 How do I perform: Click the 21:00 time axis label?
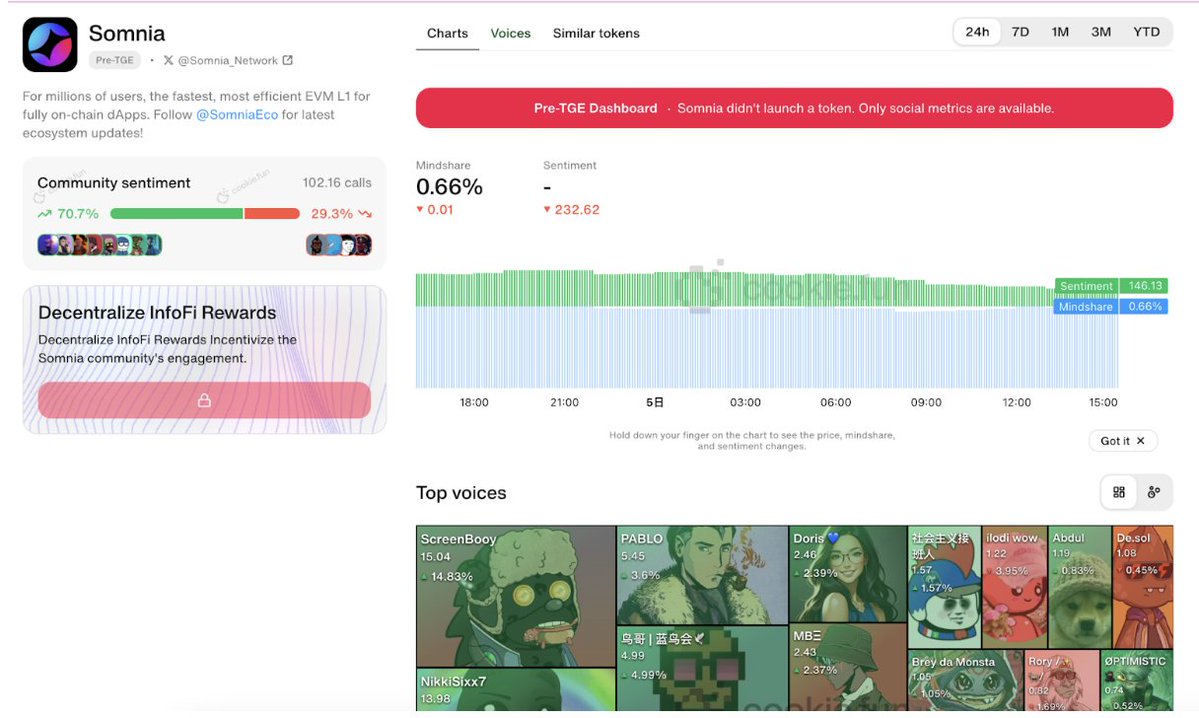click(x=564, y=402)
